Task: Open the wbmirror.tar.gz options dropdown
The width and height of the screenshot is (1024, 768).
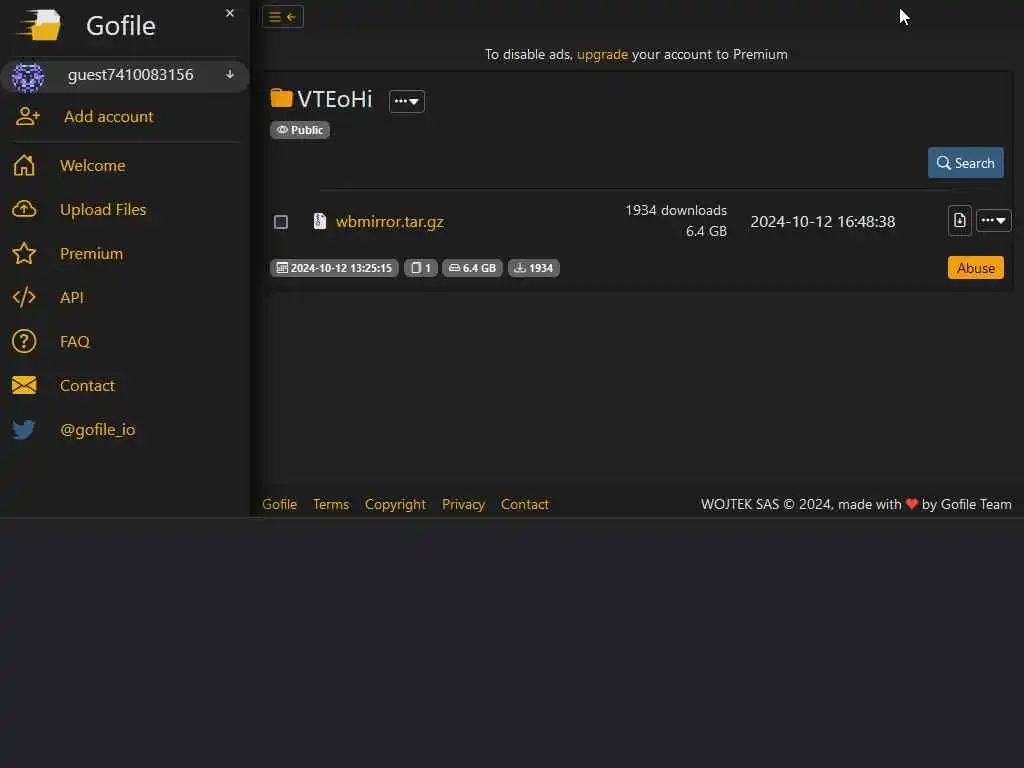Action: 994,221
